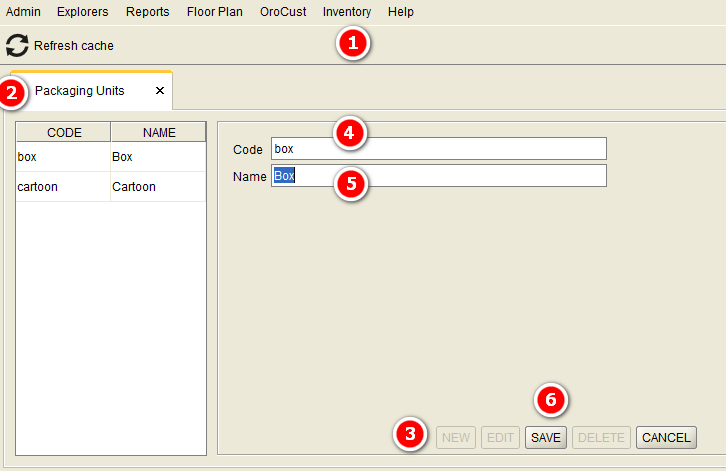Open the Reports menu

148,12
